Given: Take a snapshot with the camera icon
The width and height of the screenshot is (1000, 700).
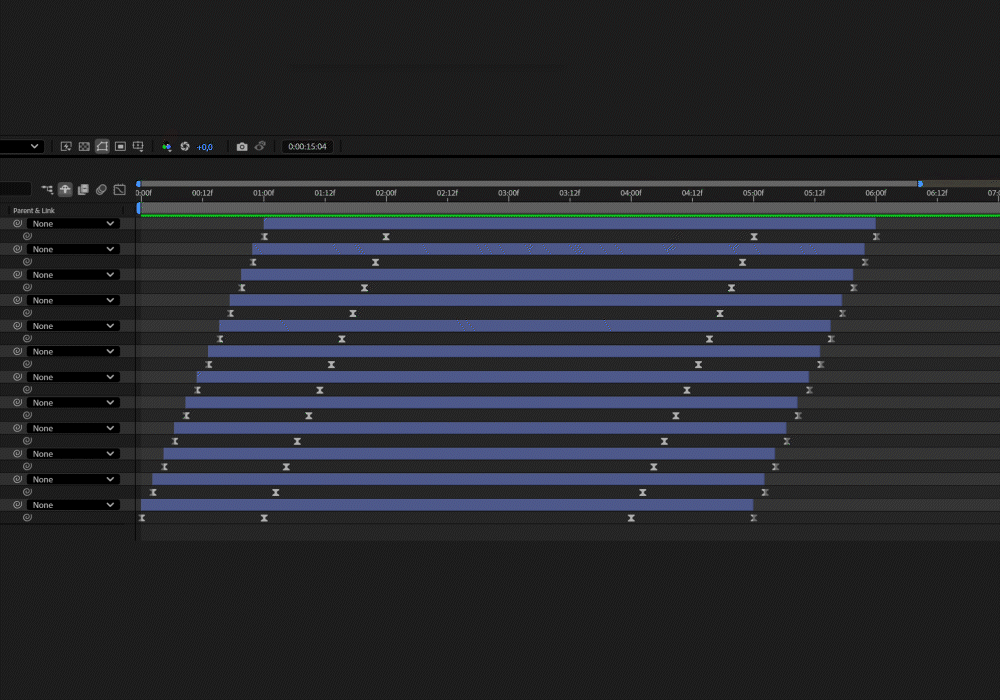Looking at the screenshot, I should click(x=242, y=146).
